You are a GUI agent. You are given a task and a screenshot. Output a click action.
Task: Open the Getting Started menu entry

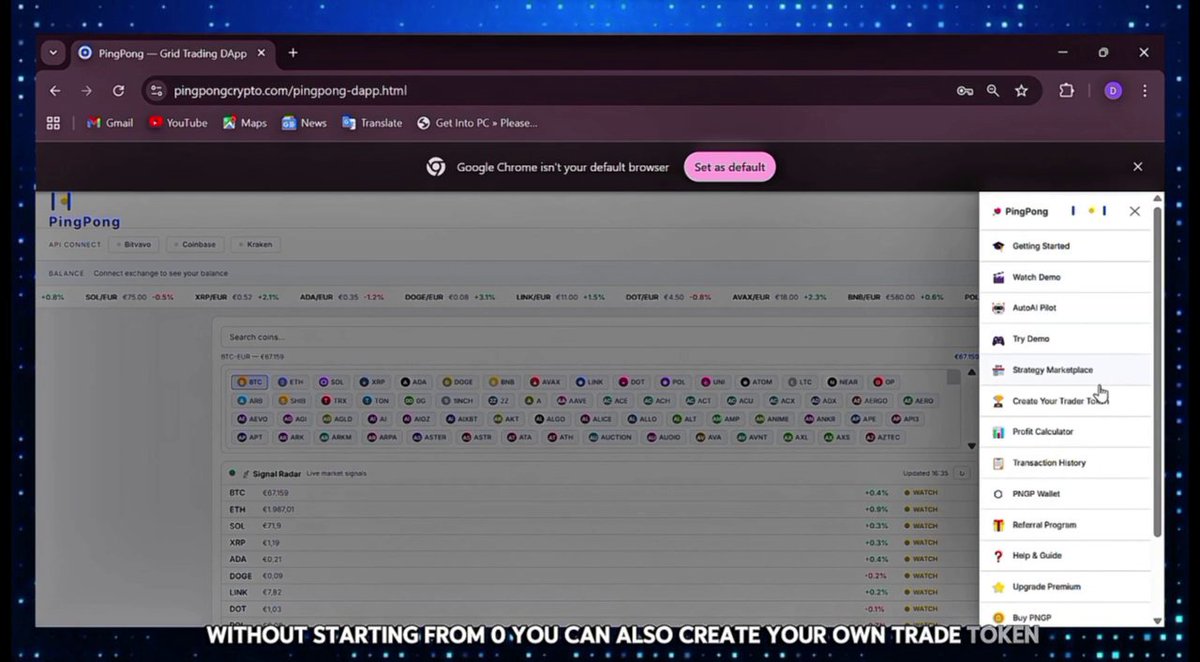click(x=1066, y=246)
